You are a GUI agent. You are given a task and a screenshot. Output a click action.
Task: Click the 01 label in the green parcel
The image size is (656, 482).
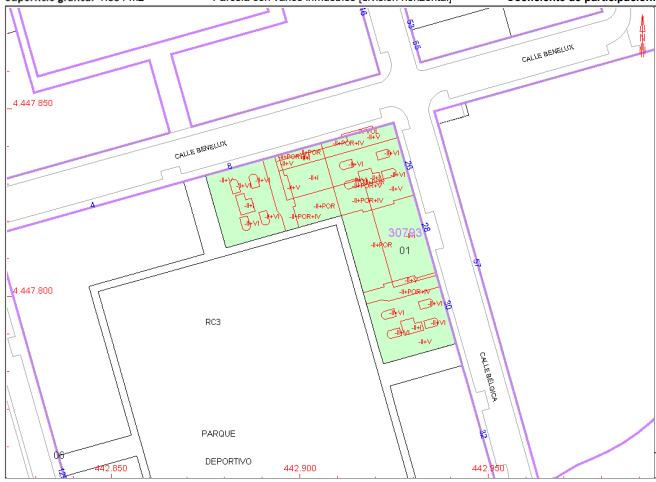pos(405,248)
